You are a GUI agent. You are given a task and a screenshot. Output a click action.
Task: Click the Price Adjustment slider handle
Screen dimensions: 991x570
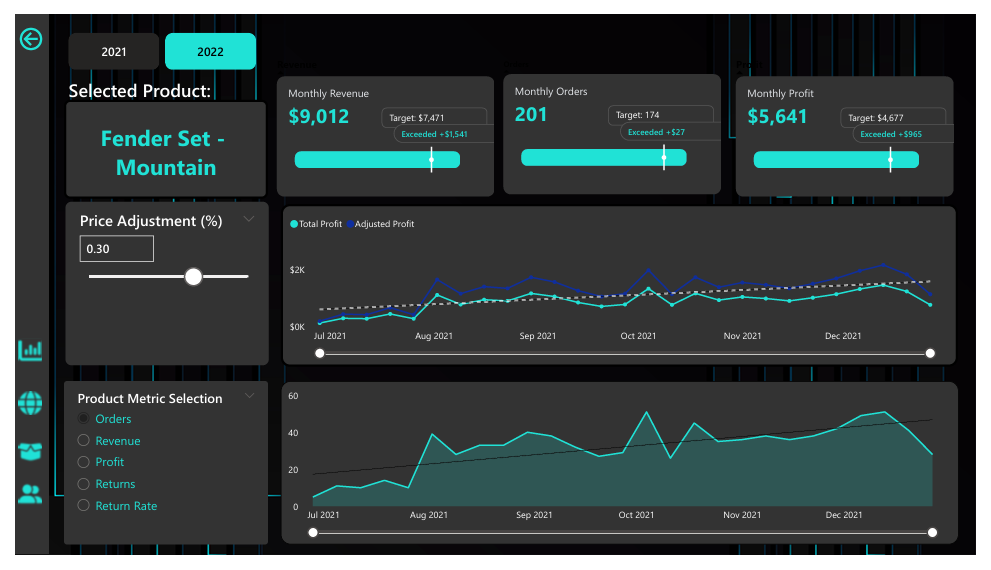coord(194,277)
